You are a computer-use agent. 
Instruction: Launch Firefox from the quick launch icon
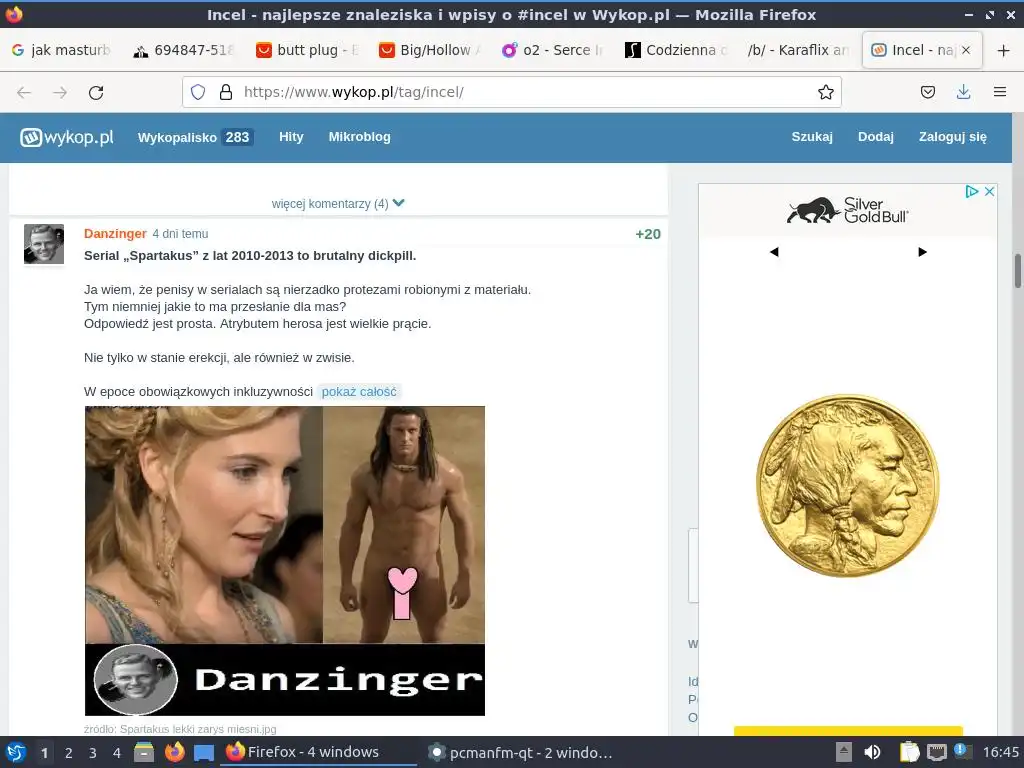(x=174, y=752)
